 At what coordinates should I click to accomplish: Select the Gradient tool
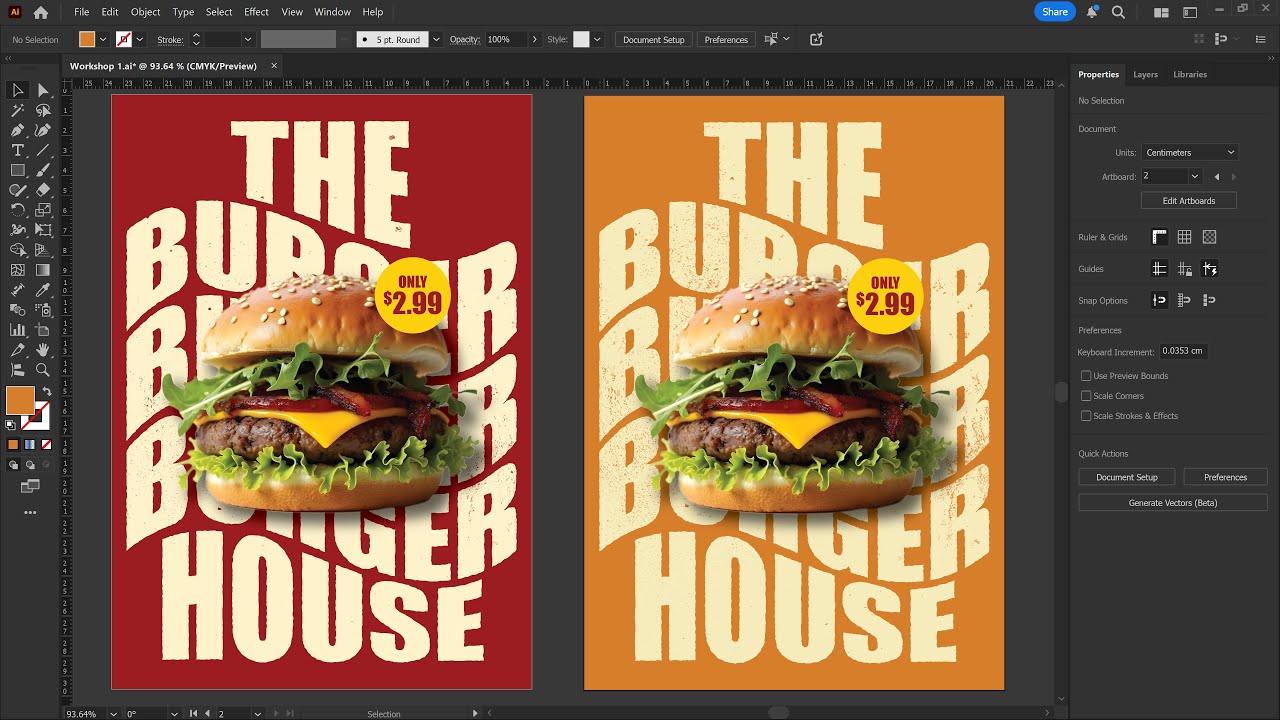tap(43, 270)
